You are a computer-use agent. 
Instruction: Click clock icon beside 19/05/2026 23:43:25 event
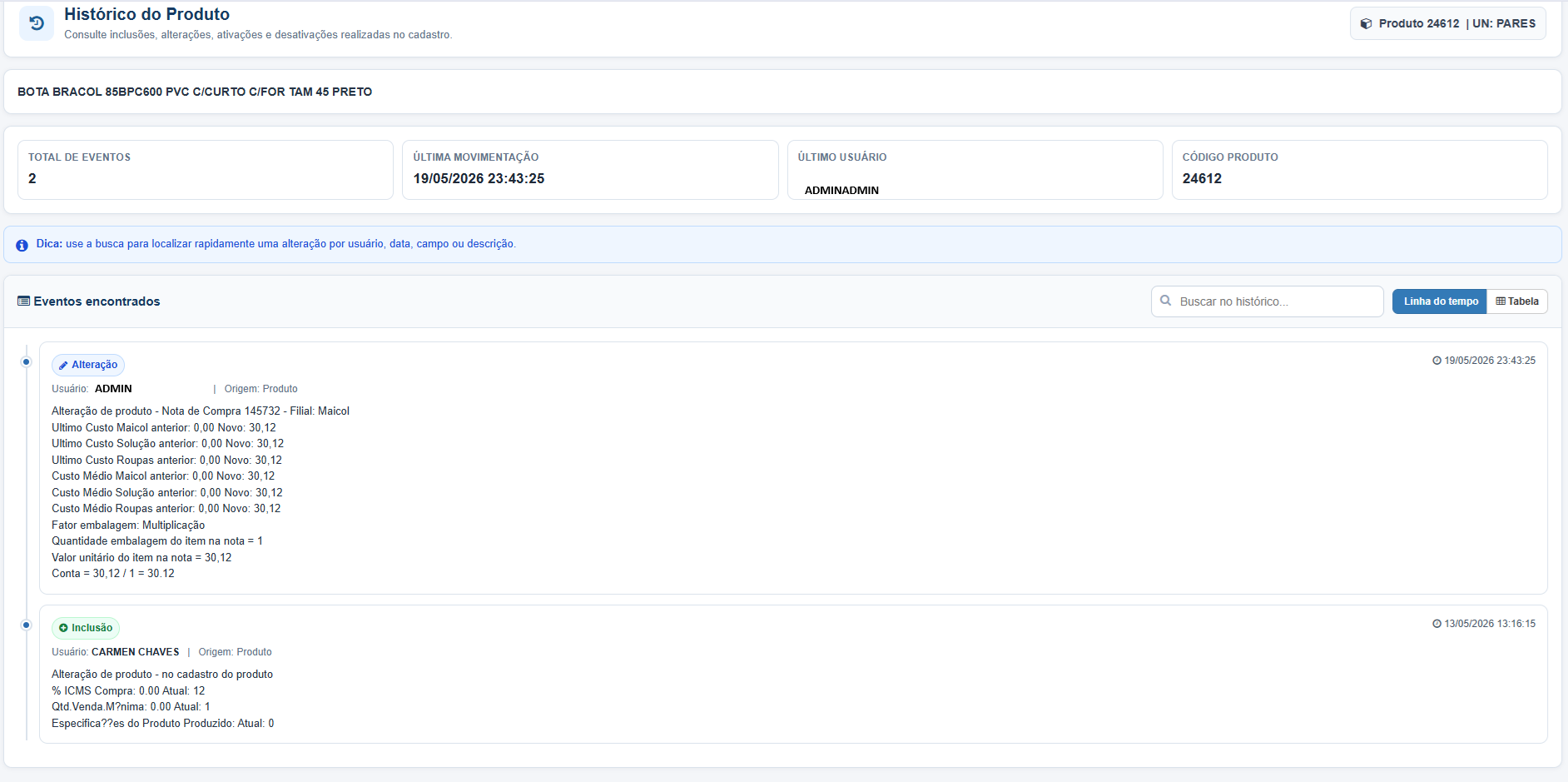1437,361
